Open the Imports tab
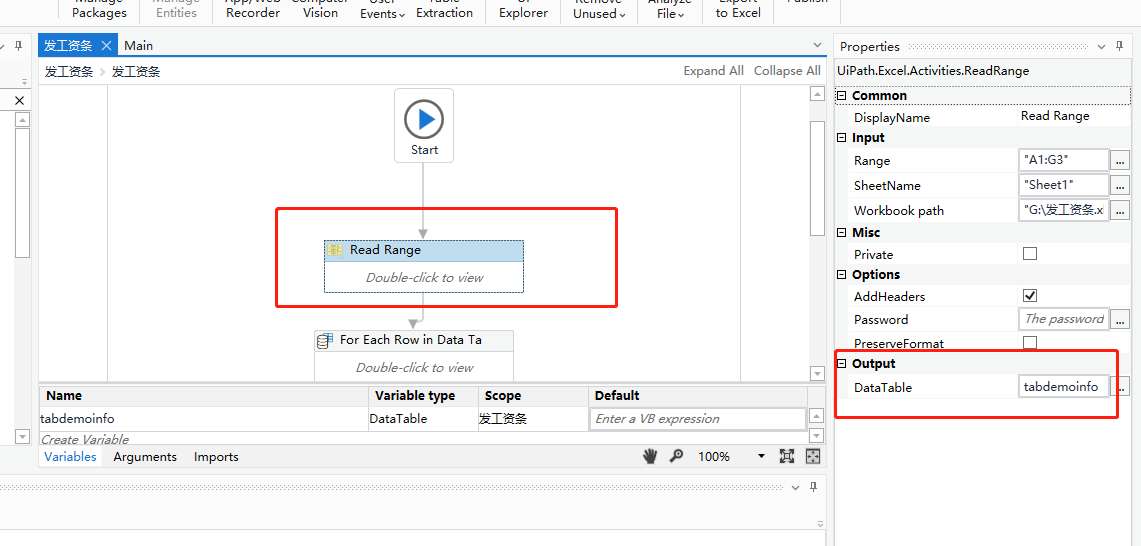Viewport: 1141px width, 546px height. click(216, 457)
